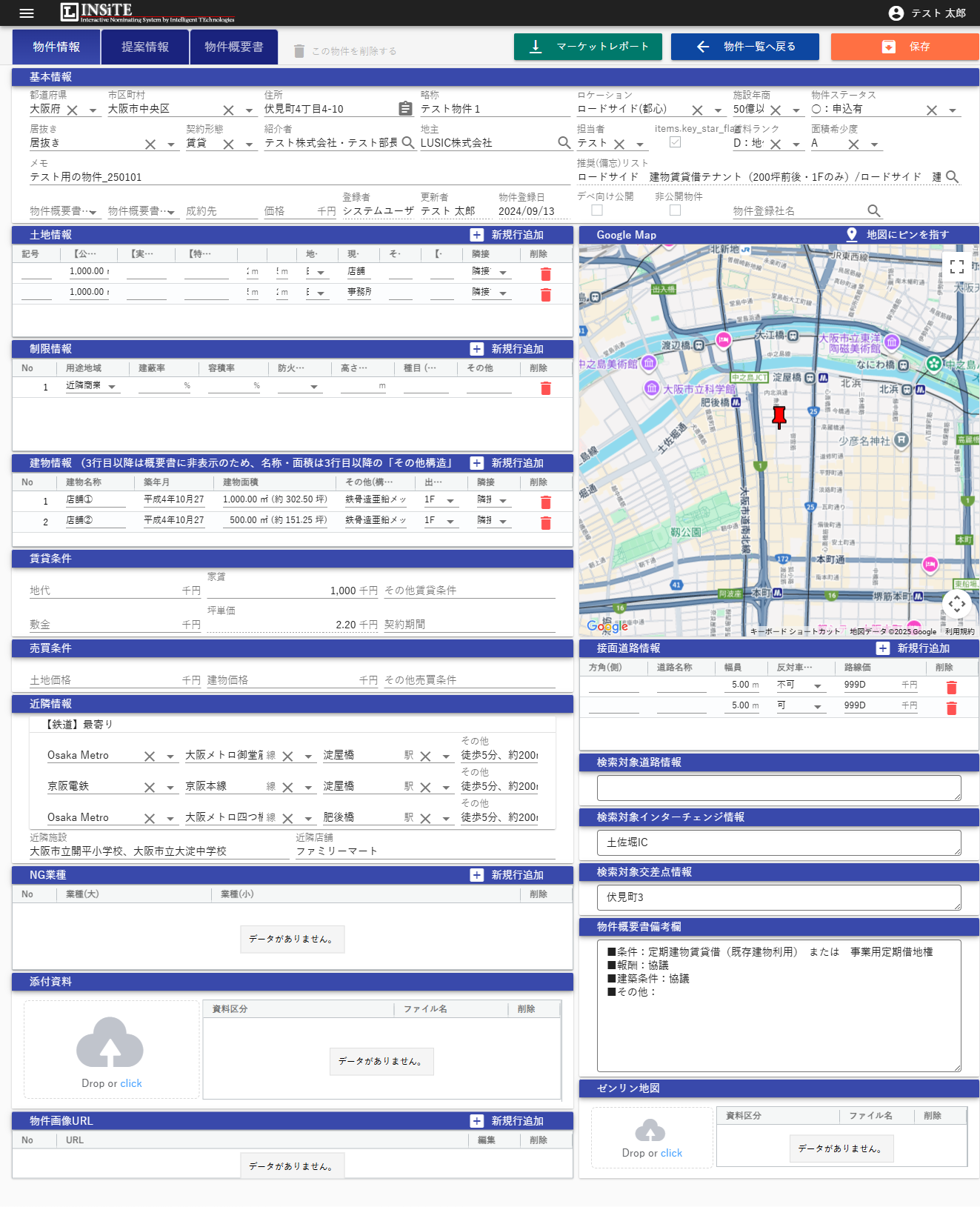Viewport: 980px width, 1207px height.
Task: Open the 物件概要書 tab
Action: 234,47
